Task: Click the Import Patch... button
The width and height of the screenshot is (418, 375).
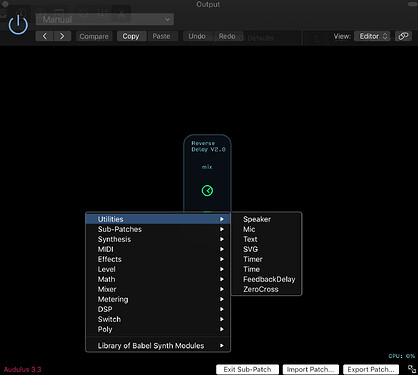Action: (310, 369)
